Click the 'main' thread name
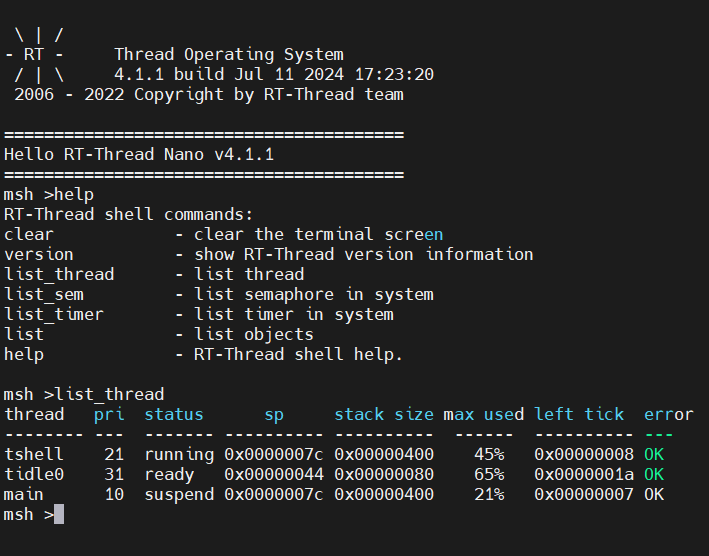Viewport: 709px width, 556px height. click(x=24, y=494)
